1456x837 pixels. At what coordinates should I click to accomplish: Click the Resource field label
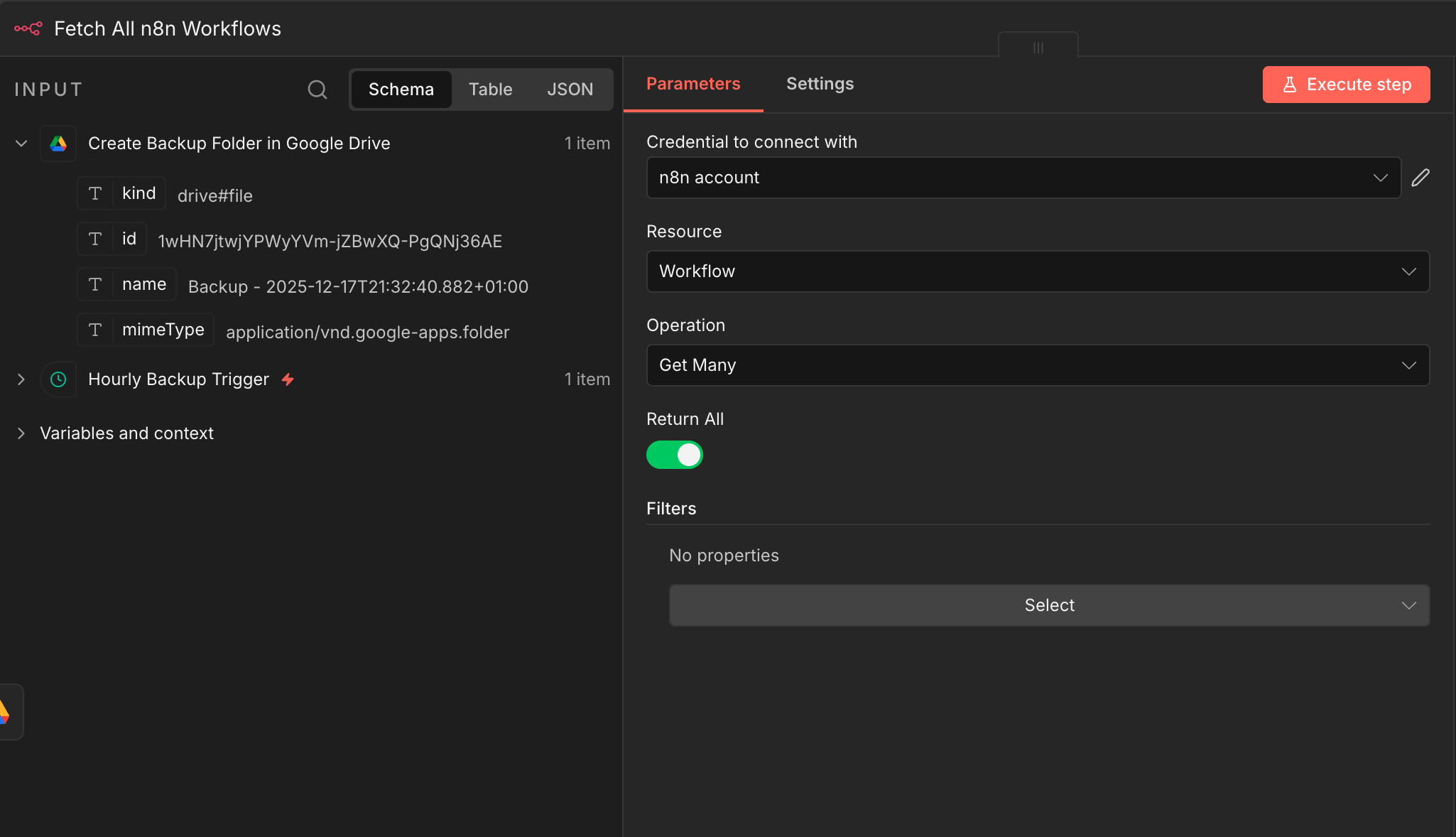(684, 232)
